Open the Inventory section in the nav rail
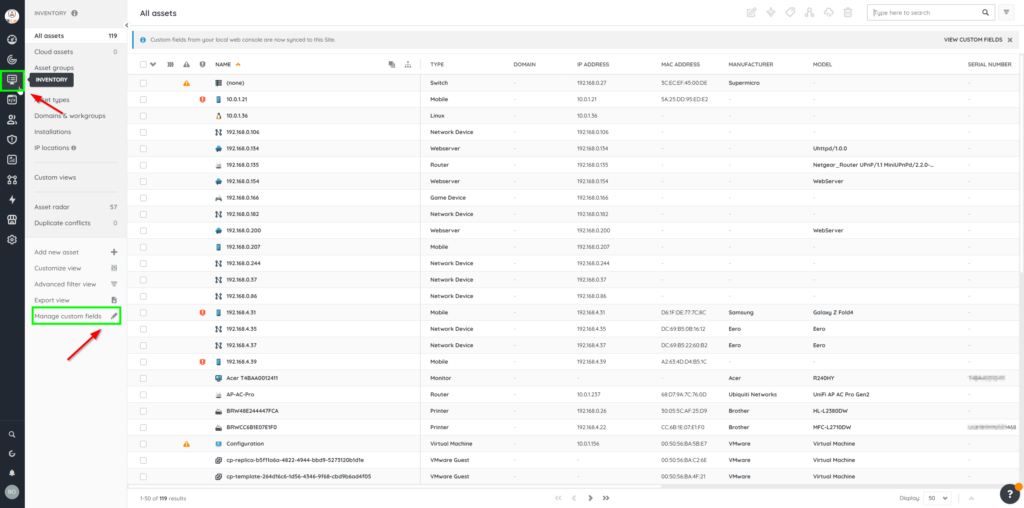1024x508 pixels. coord(12,80)
